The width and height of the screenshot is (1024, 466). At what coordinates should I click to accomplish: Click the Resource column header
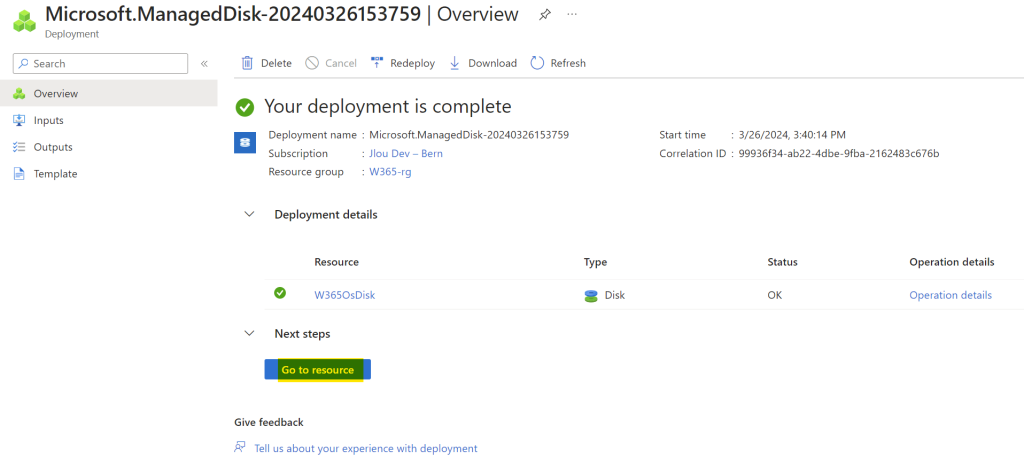coord(336,262)
